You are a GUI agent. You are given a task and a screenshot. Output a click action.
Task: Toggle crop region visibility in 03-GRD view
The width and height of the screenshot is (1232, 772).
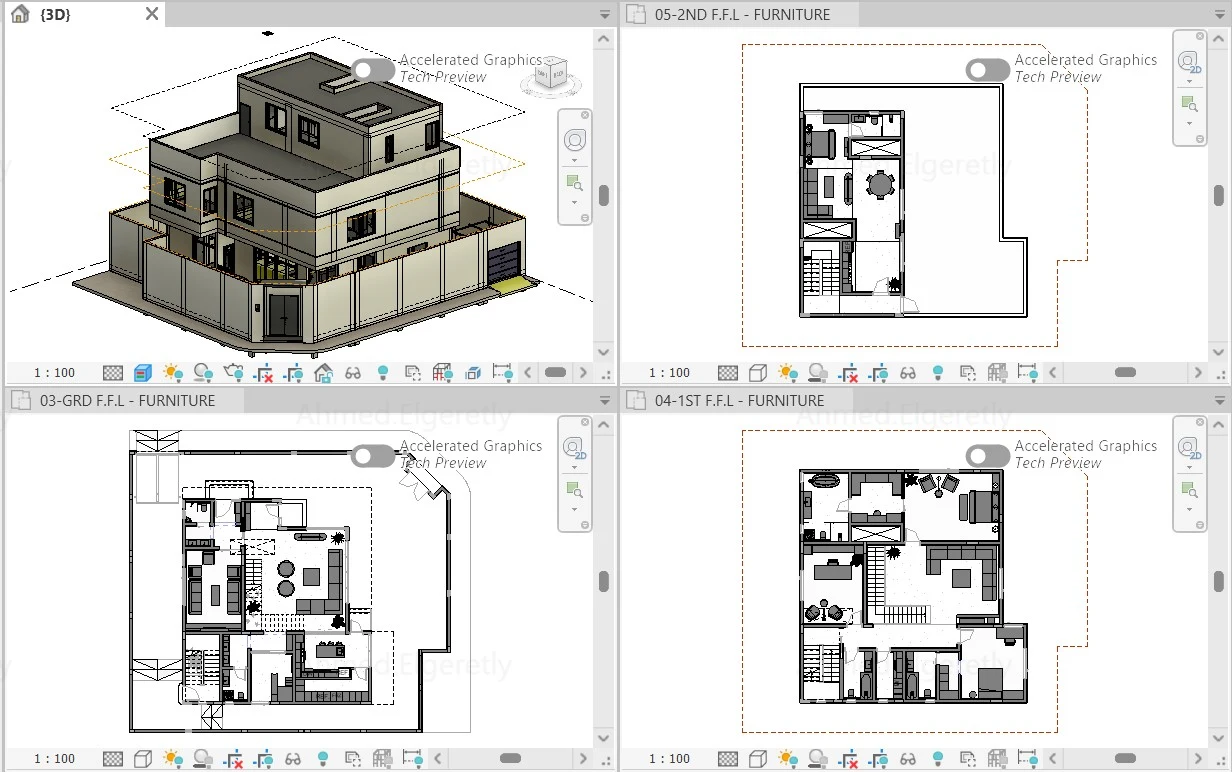tap(263, 759)
